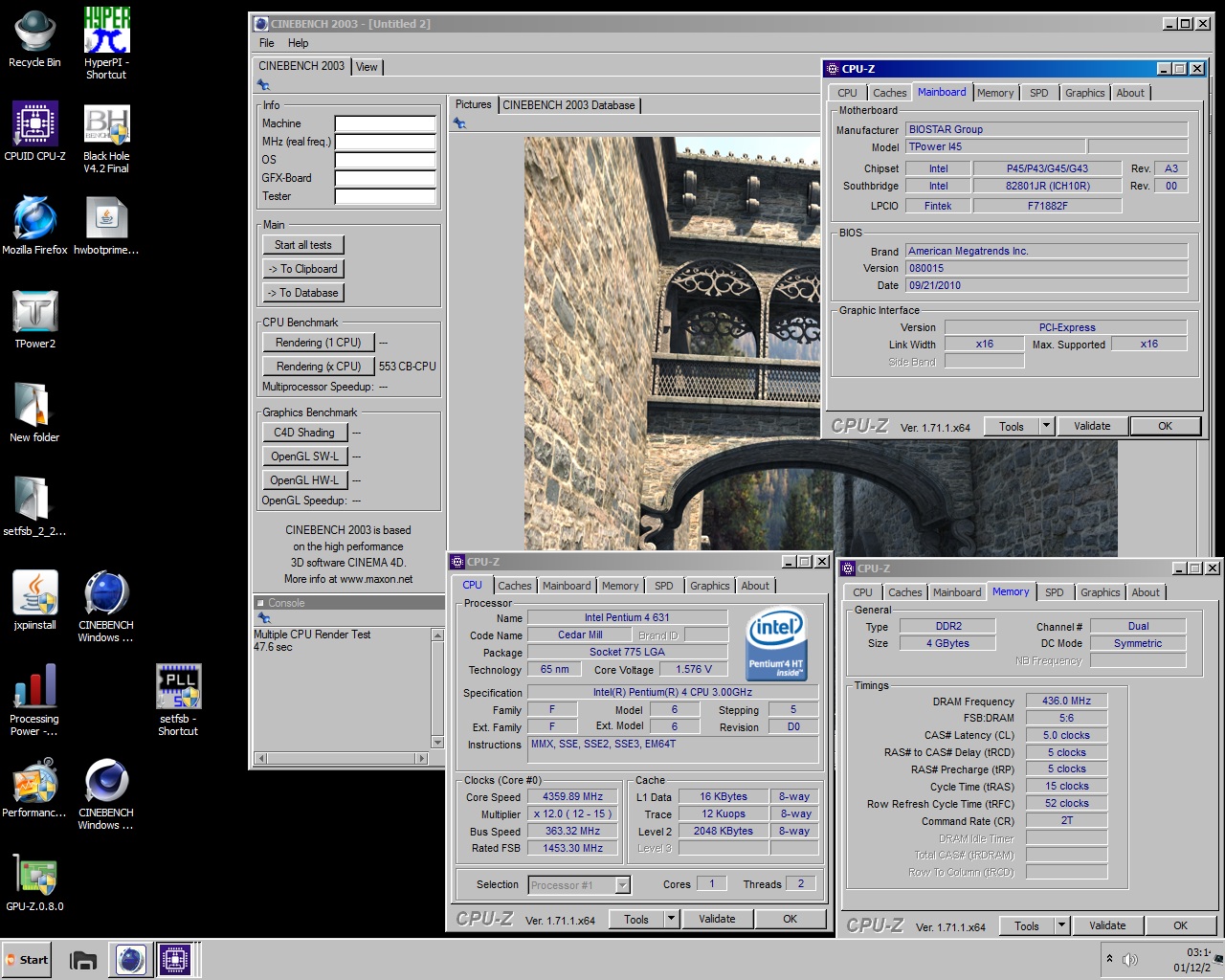The image size is (1225, 980).
Task: Open the setfsb_2_2 folder icon
Action: (34, 507)
